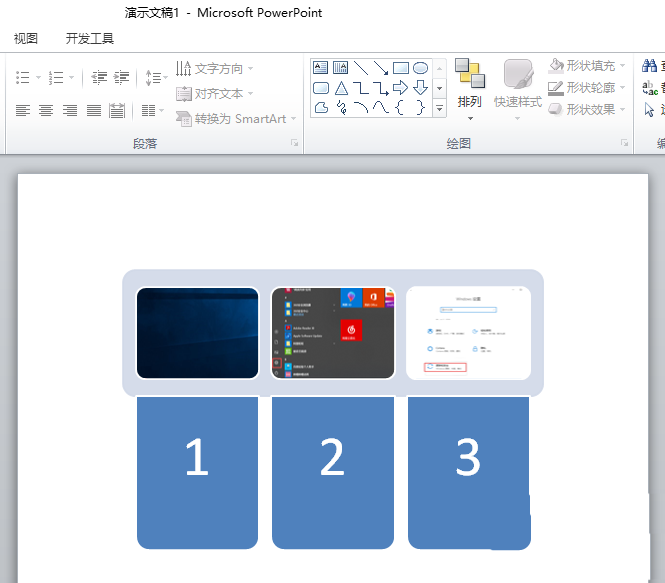Select the blue shape labeled 1
This screenshot has width=665, height=583.
click(x=197, y=473)
